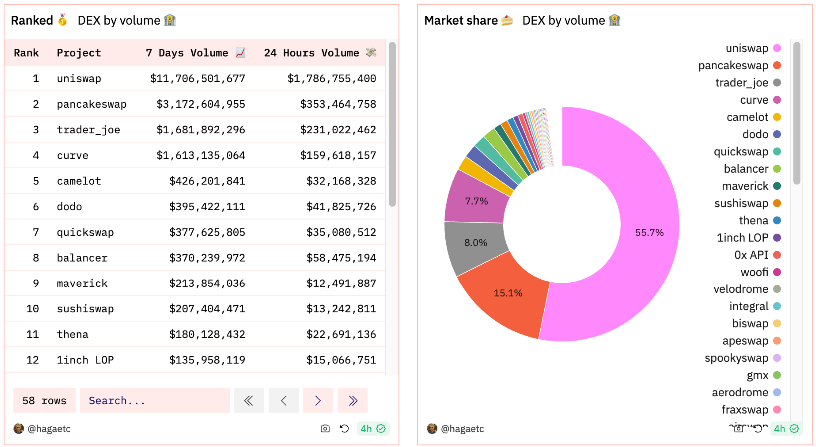Screen dimensions: 816x447
Task: Sort by the Project column header
Action: (79, 53)
